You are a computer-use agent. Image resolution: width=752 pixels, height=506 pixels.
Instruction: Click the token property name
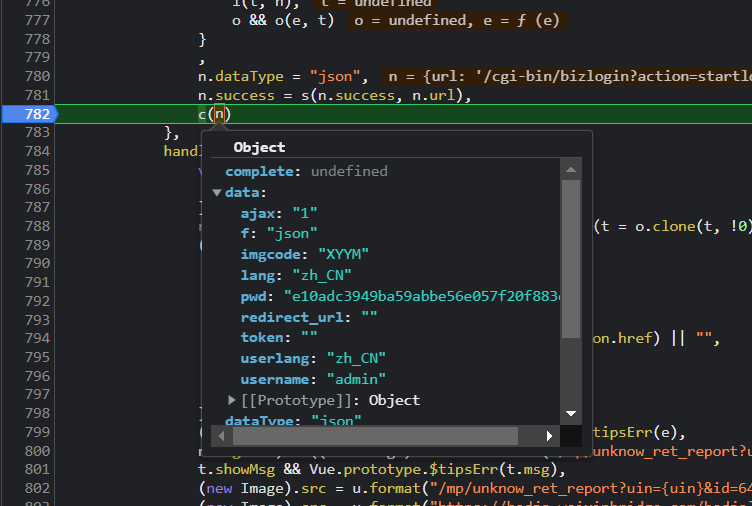[262, 338]
